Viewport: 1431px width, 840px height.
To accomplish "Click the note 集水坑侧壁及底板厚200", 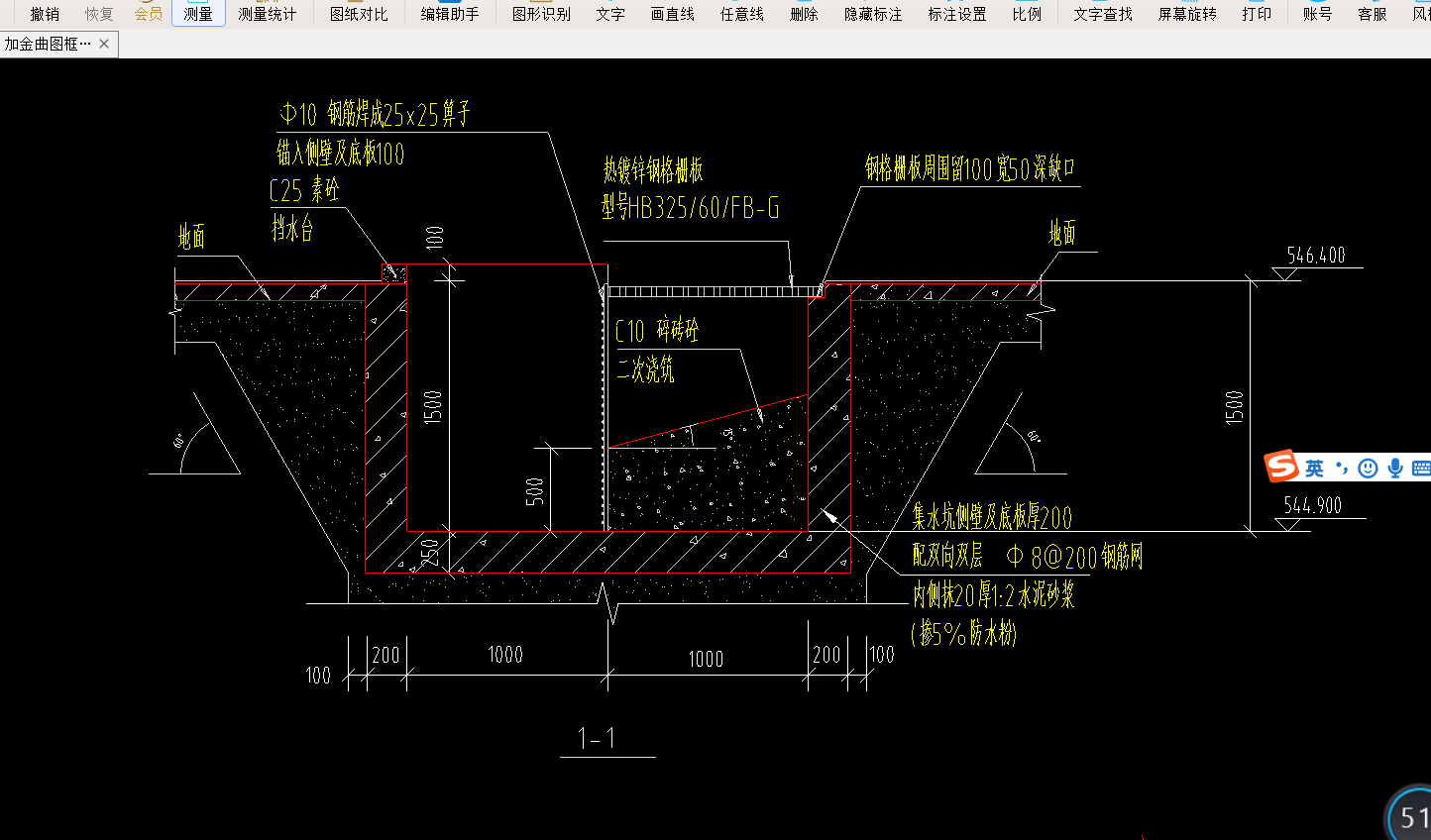I will (993, 517).
